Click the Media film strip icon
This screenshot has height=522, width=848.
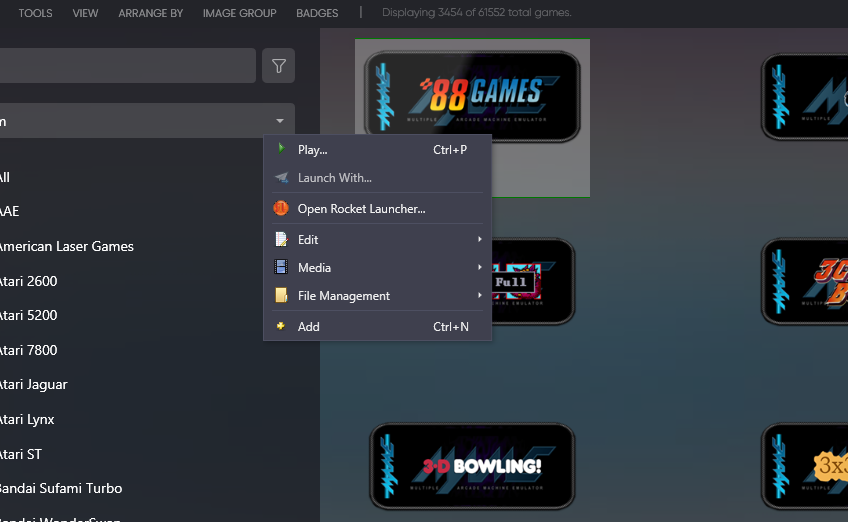(x=281, y=267)
